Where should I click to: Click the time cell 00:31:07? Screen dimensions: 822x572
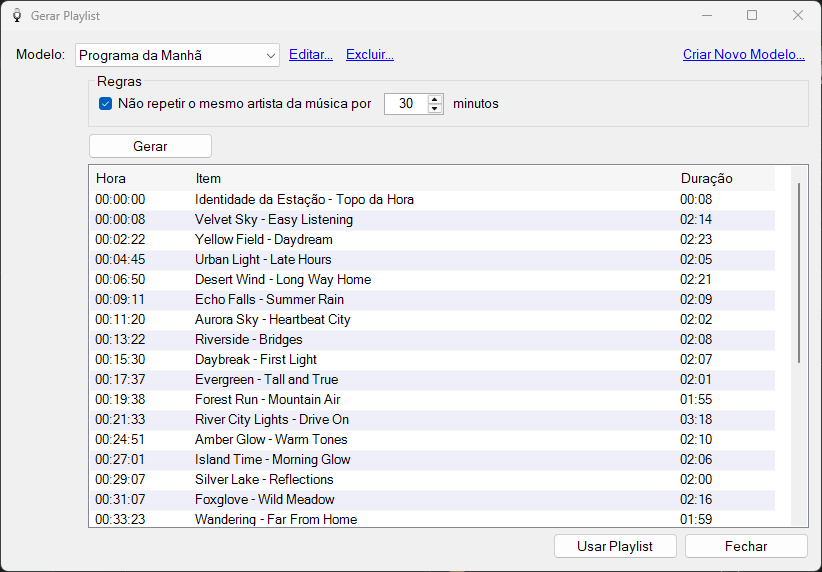tap(120, 499)
